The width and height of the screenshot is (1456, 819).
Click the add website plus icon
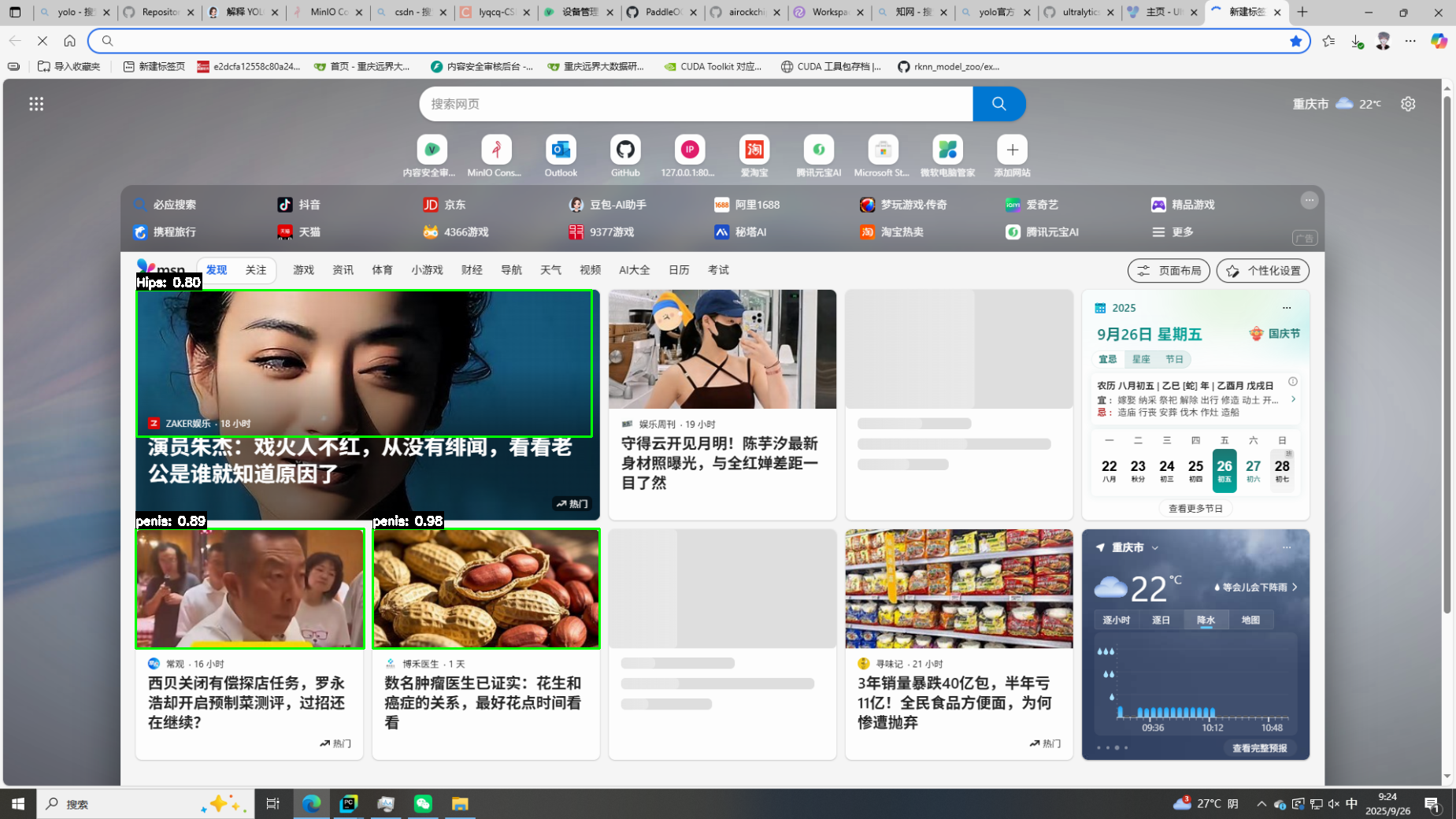pyautogui.click(x=1012, y=150)
